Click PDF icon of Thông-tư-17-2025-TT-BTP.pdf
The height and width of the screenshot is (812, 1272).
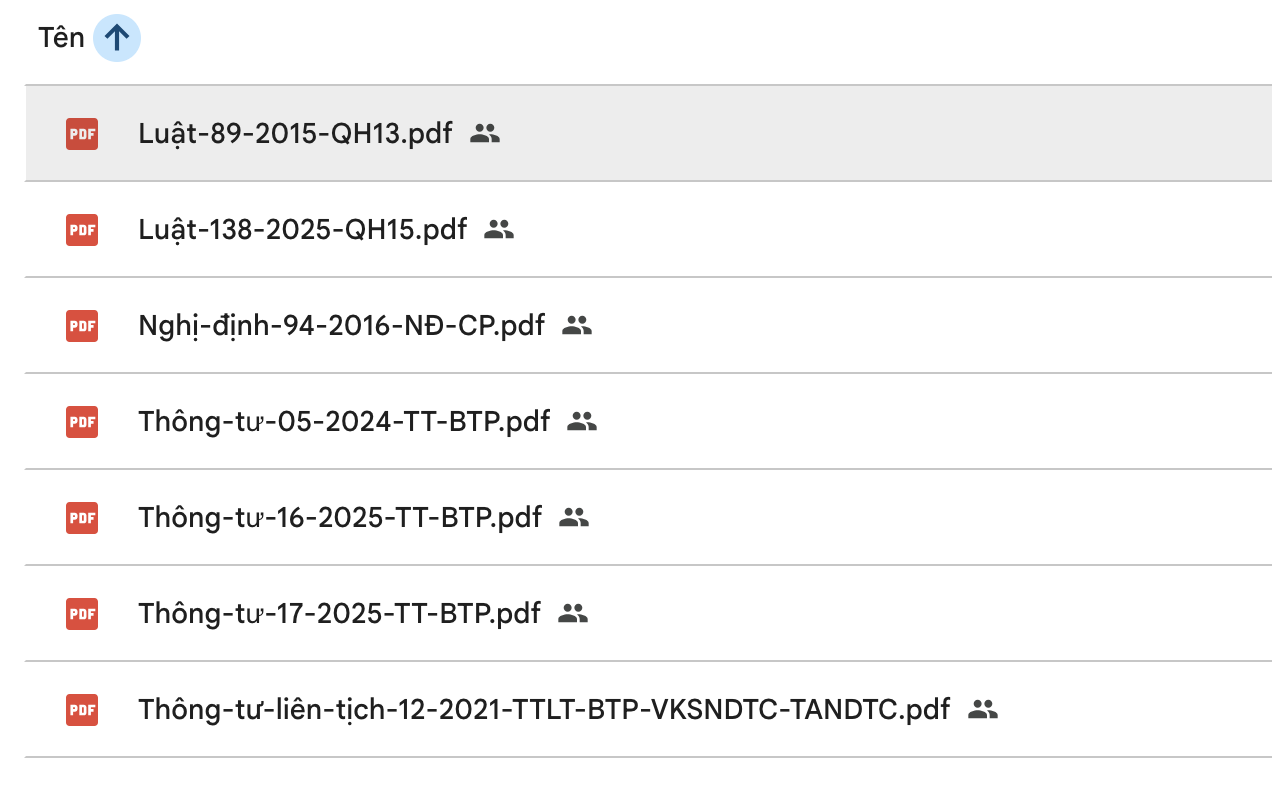click(82, 614)
